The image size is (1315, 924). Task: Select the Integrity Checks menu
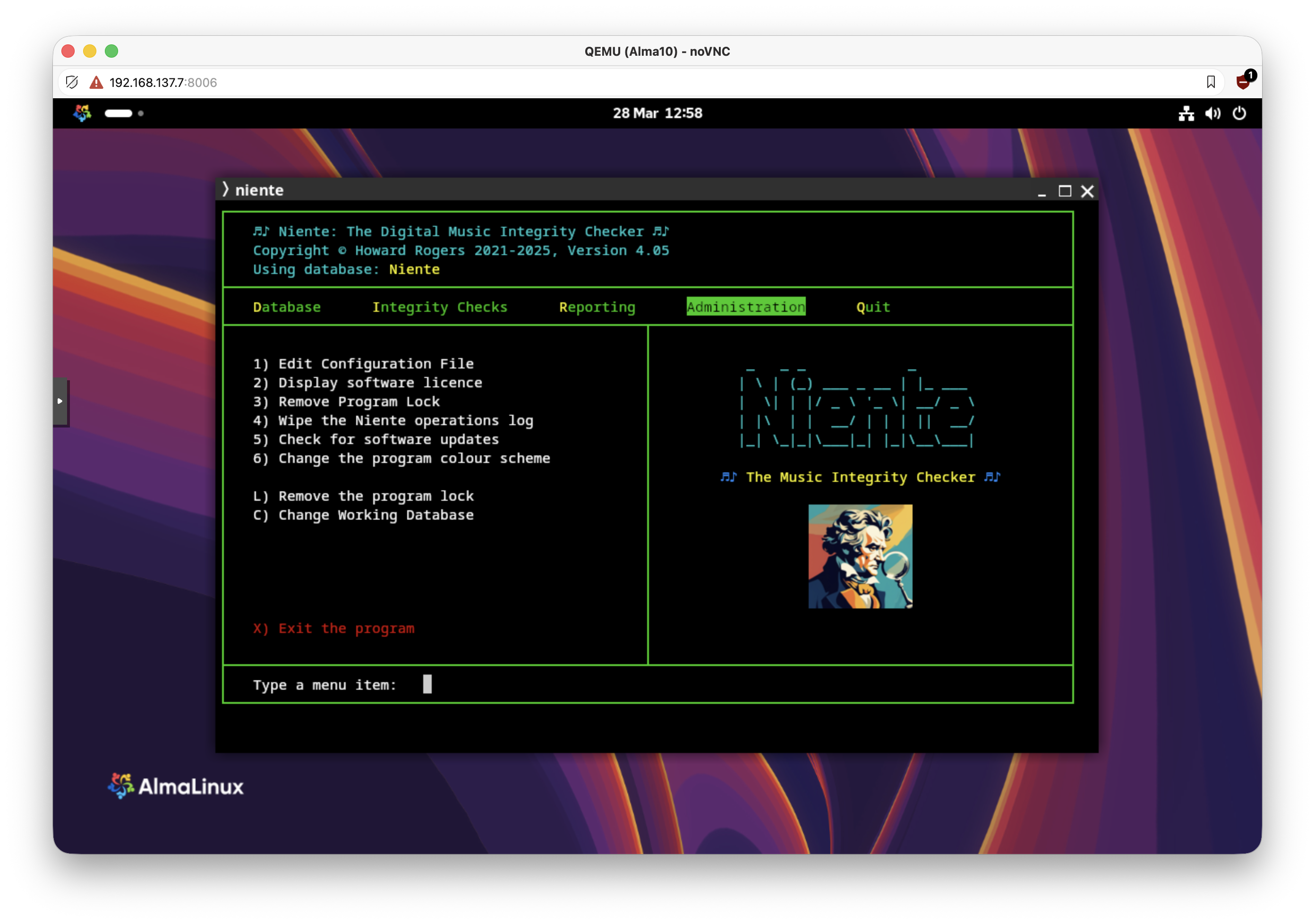click(439, 307)
